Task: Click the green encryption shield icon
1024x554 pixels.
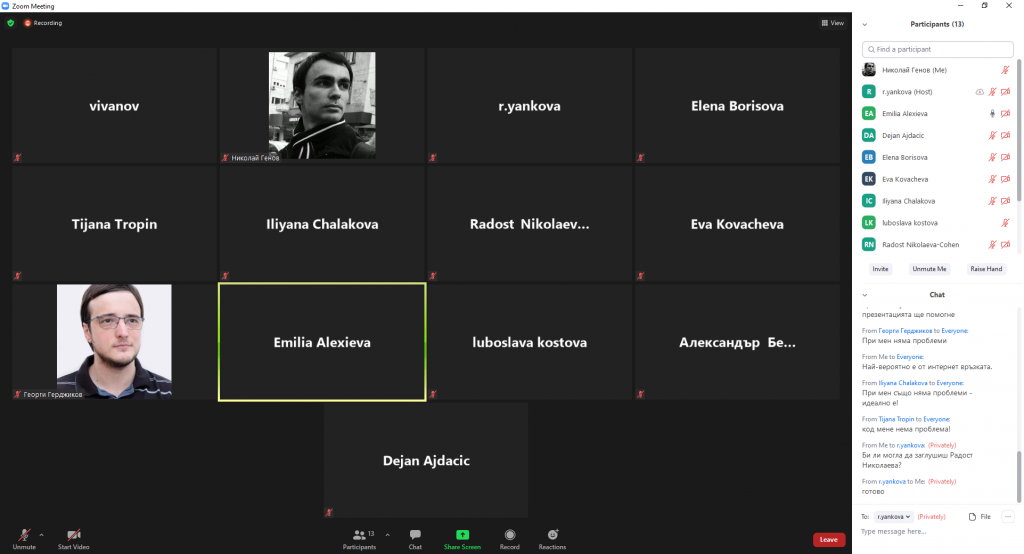Action: point(10,23)
